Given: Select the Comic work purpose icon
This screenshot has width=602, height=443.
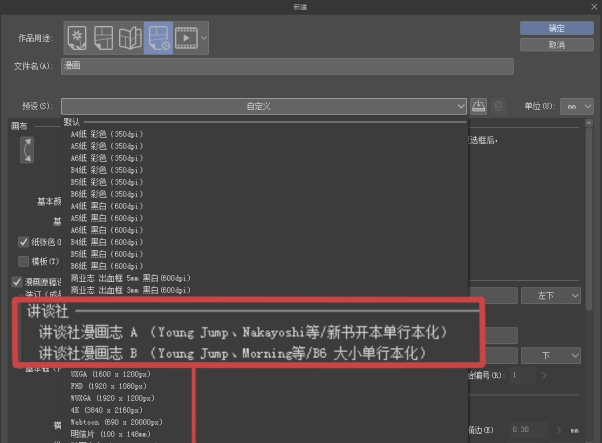Looking at the screenshot, I should (x=103, y=38).
